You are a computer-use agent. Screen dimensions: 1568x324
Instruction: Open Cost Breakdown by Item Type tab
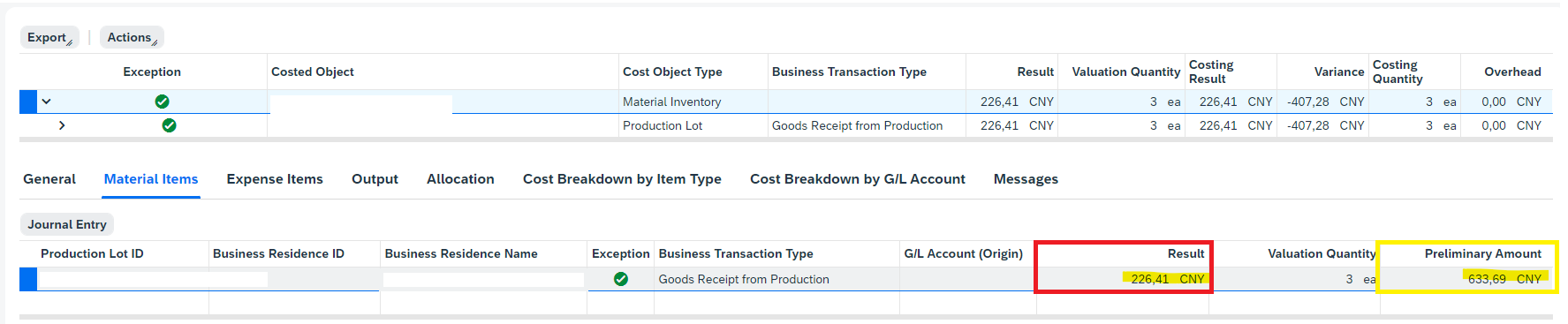point(622,179)
